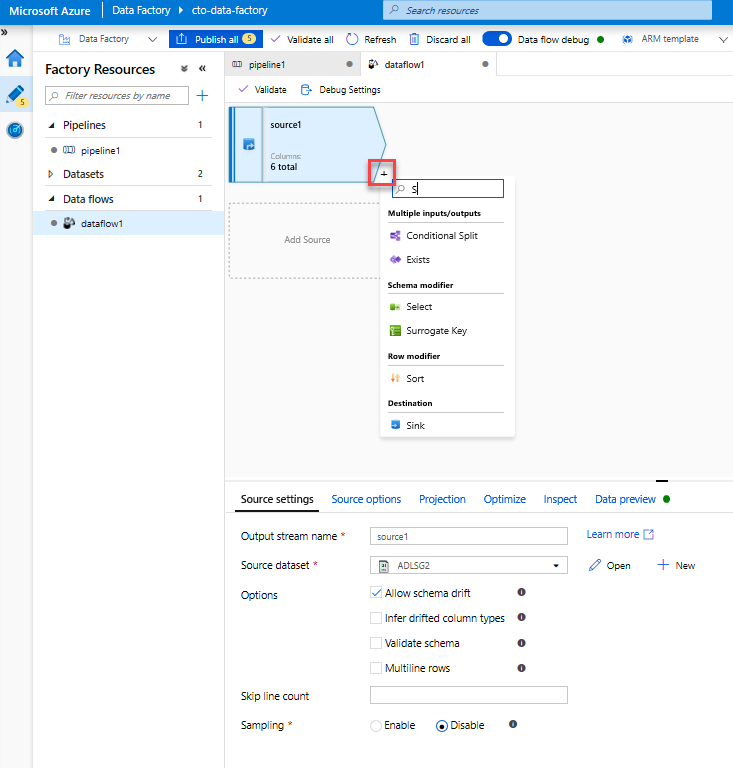Click info icon next to Multiline rows
Viewport: 733px width, 768px height.
tap(521, 668)
